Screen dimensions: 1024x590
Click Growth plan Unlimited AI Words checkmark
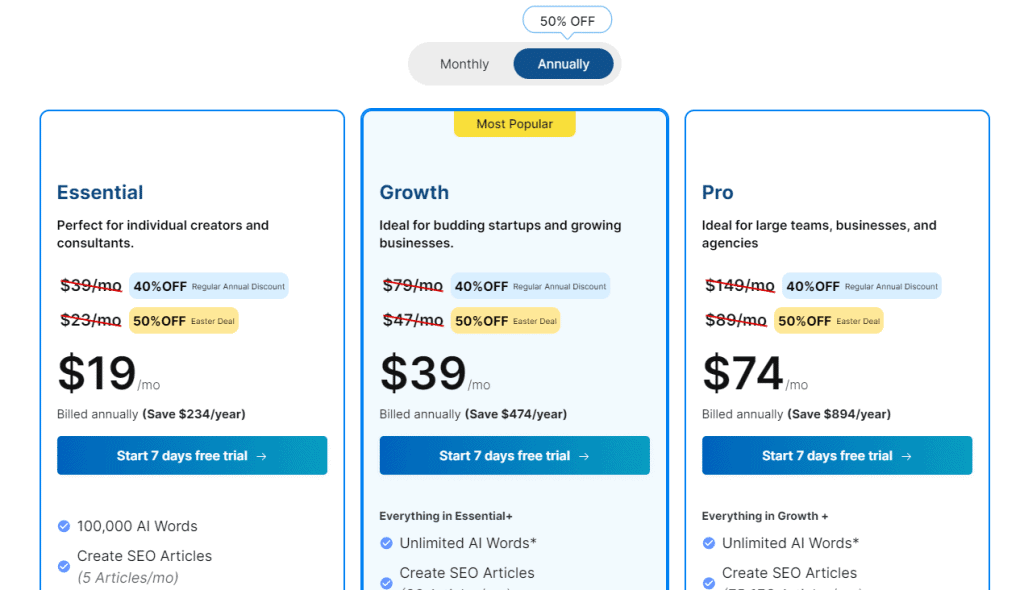387,543
